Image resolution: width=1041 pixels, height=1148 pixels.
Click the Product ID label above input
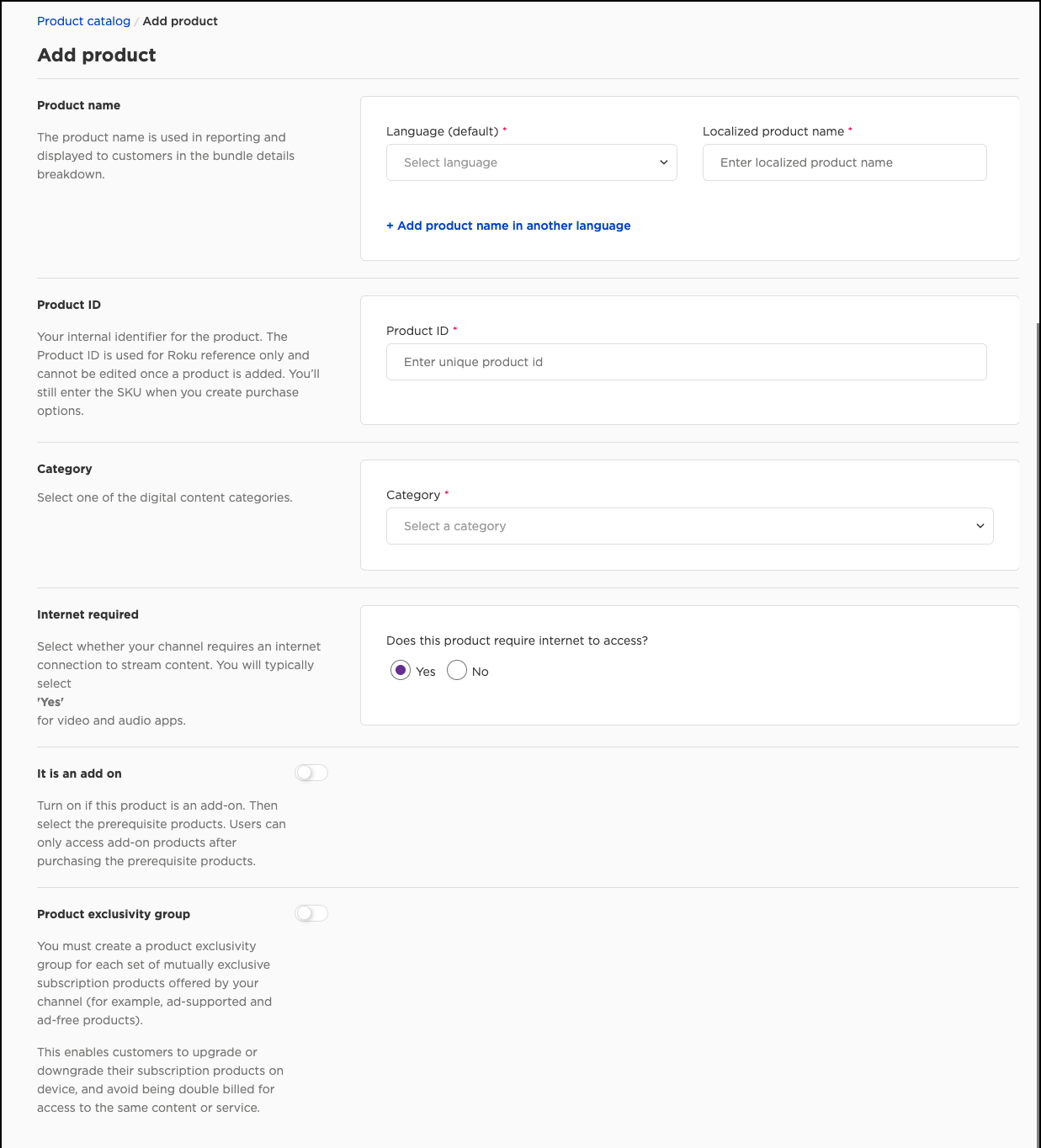(417, 331)
